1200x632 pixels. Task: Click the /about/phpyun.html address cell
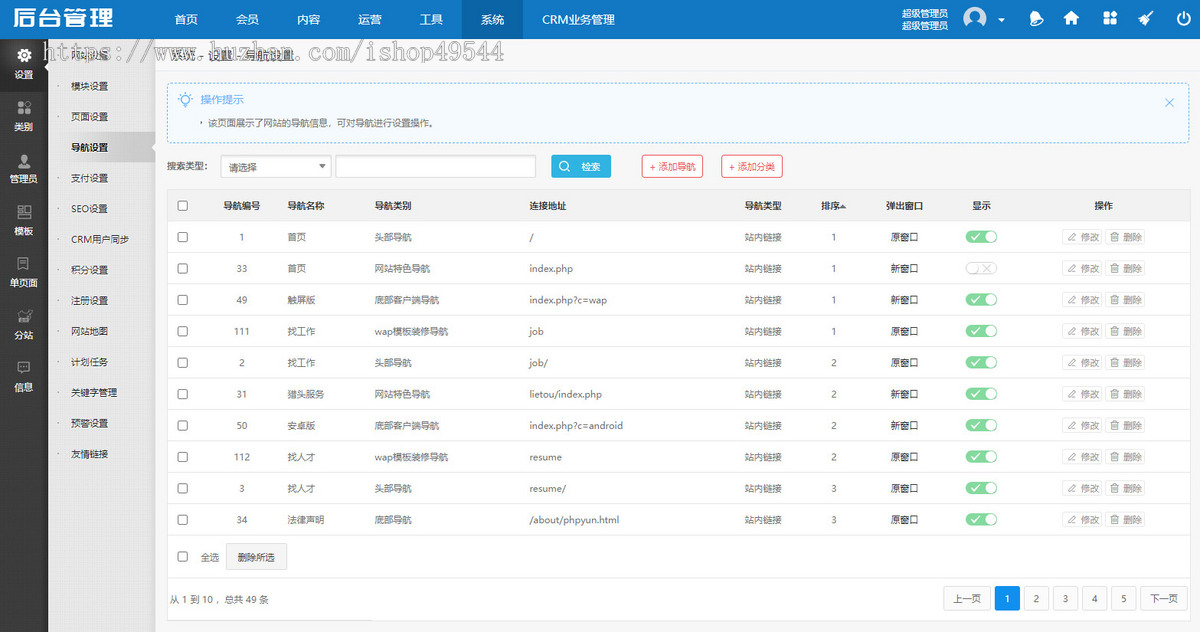click(x=574, y=520)
